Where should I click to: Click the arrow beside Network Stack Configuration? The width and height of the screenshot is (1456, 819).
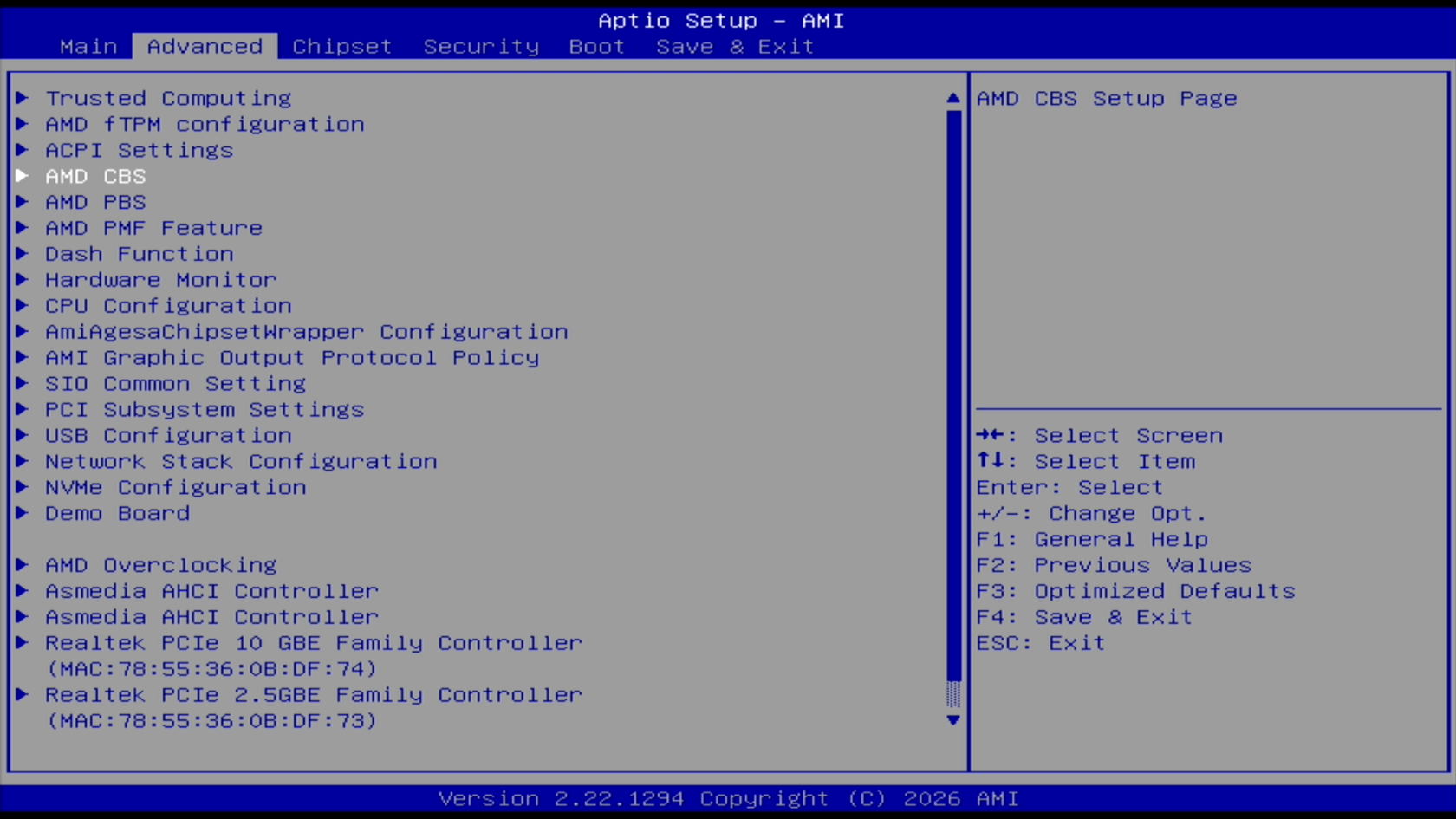(23, 461)
